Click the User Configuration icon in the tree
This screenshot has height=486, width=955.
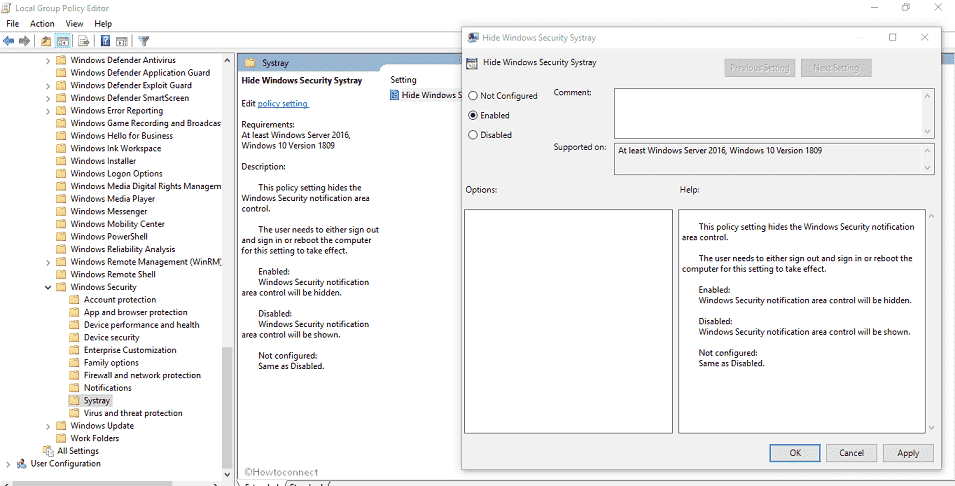22,463
